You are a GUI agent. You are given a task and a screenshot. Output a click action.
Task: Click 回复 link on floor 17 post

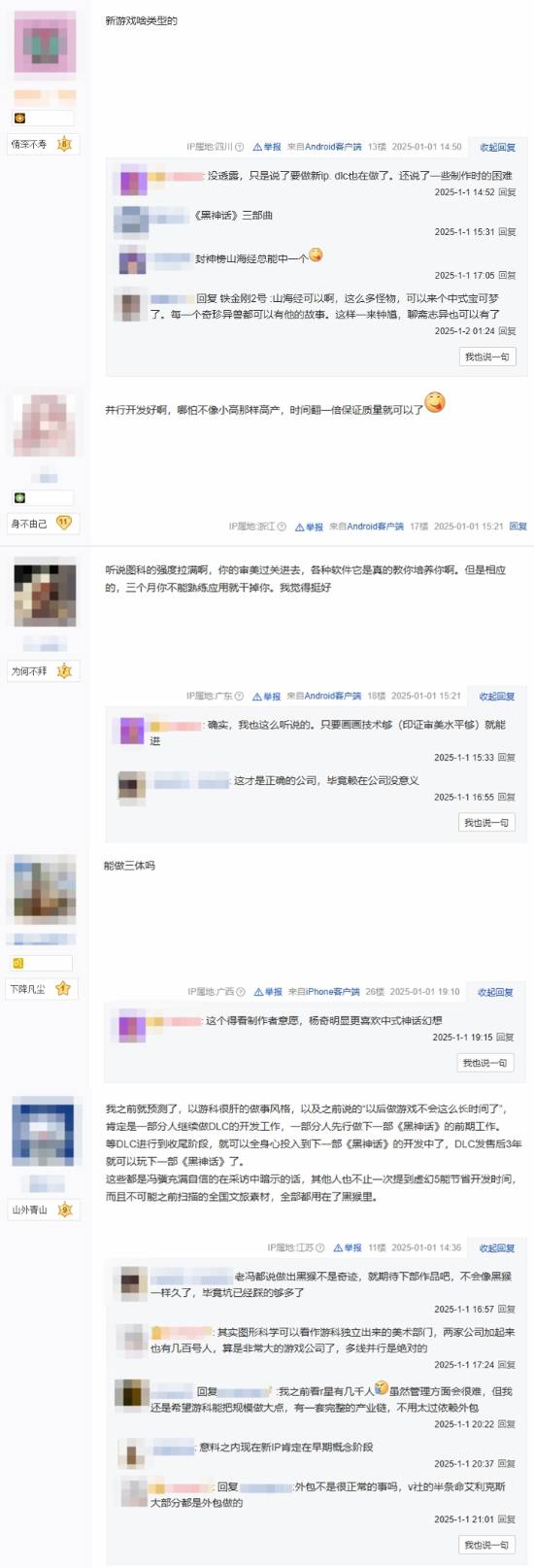(518, 527)
